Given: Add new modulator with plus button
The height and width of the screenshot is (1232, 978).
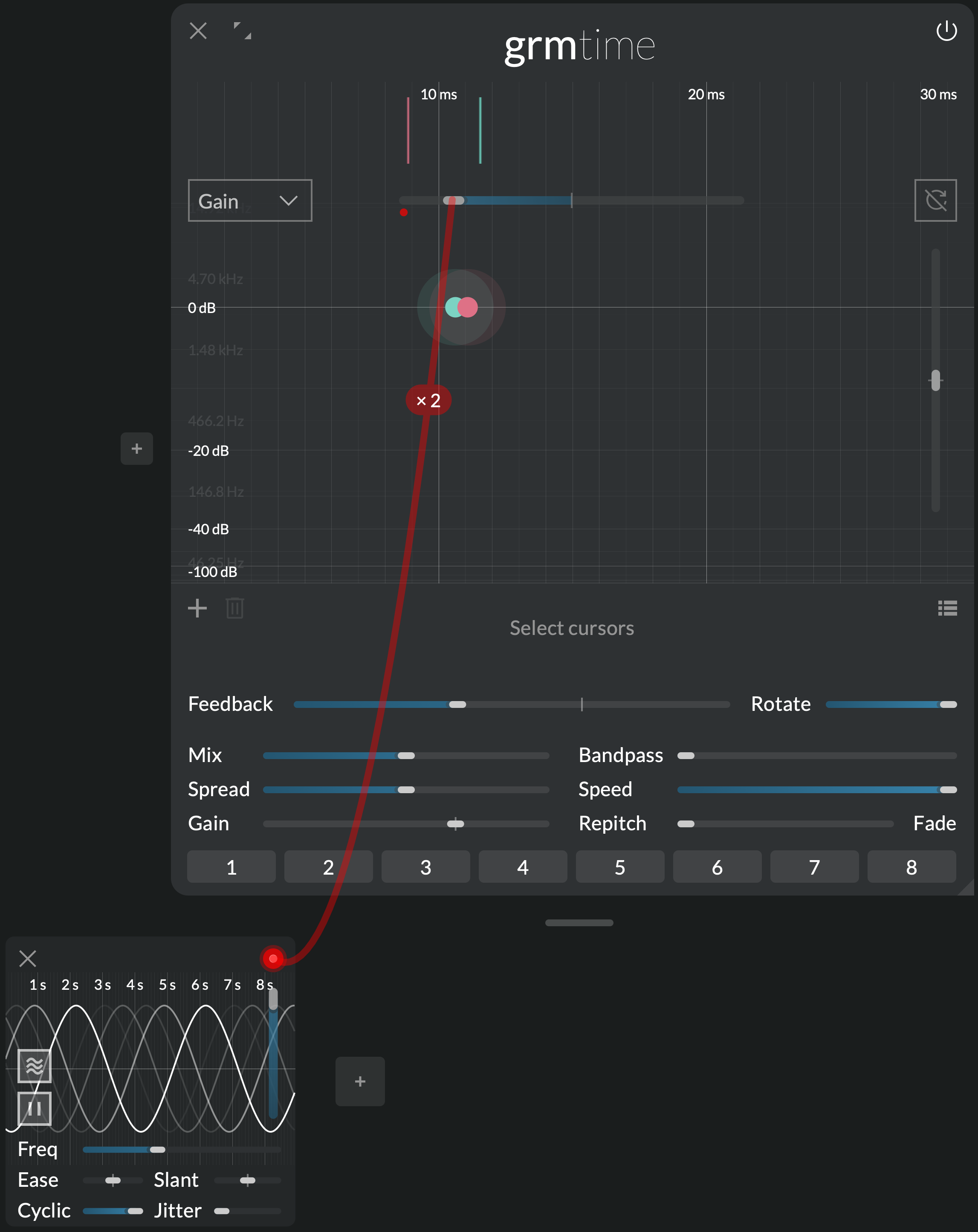Looking at the screenshot, I should [360, 1081].
